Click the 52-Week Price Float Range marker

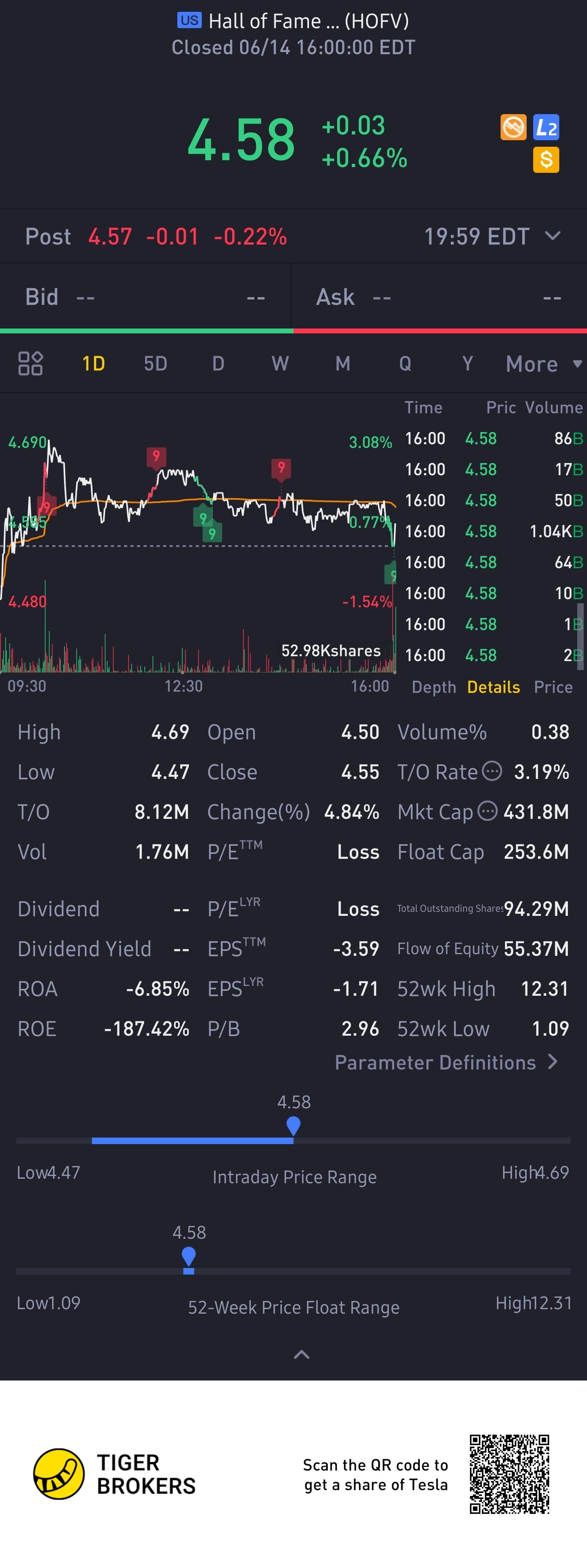(189, 1257)
